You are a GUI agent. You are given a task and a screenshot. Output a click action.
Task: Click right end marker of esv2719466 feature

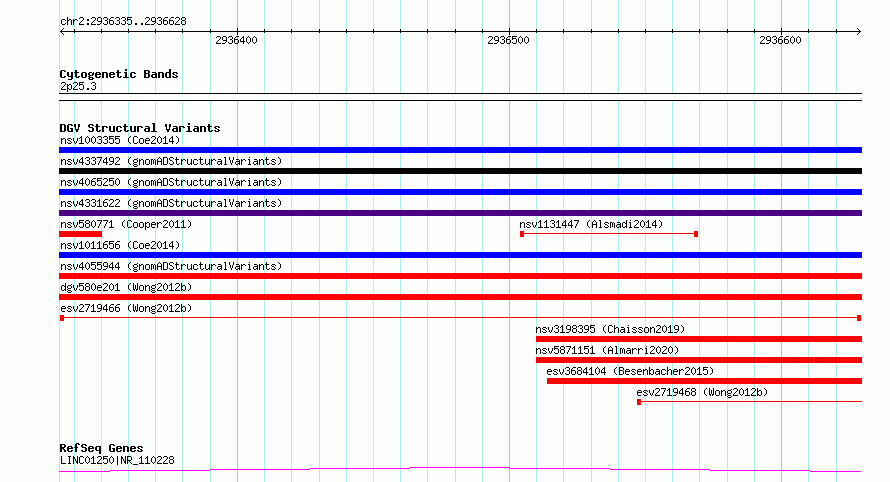pyautogui.click(x=859, y=318)
